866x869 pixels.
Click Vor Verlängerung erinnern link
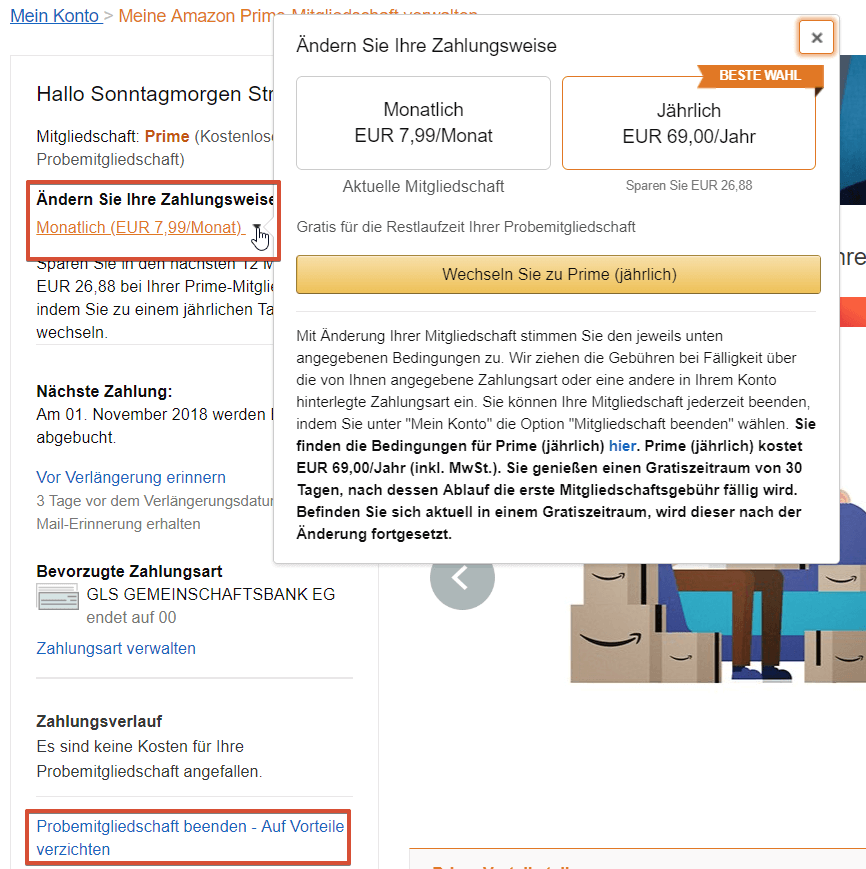[131, 477]
